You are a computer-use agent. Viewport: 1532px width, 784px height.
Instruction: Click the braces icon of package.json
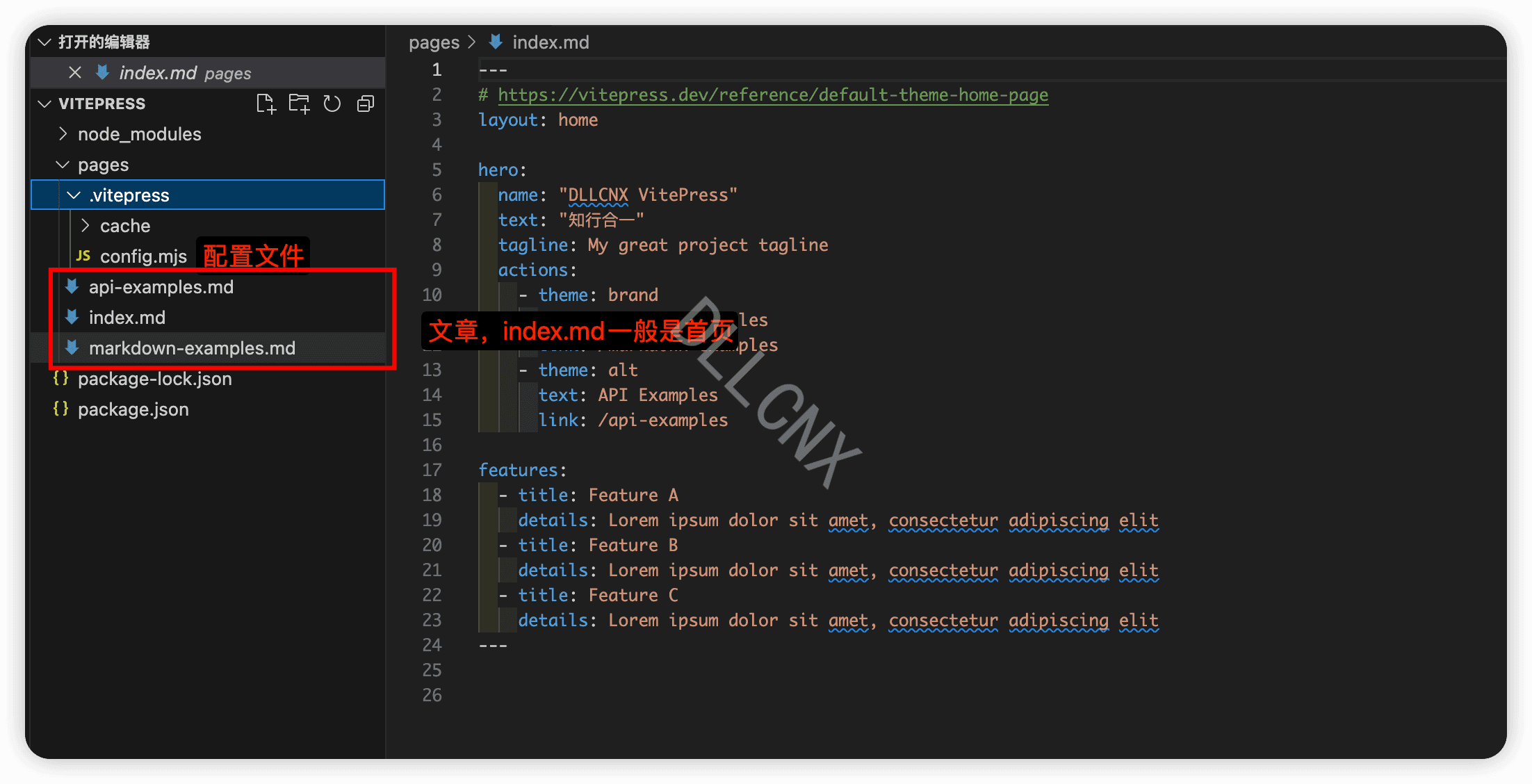(x=61, y=409)
